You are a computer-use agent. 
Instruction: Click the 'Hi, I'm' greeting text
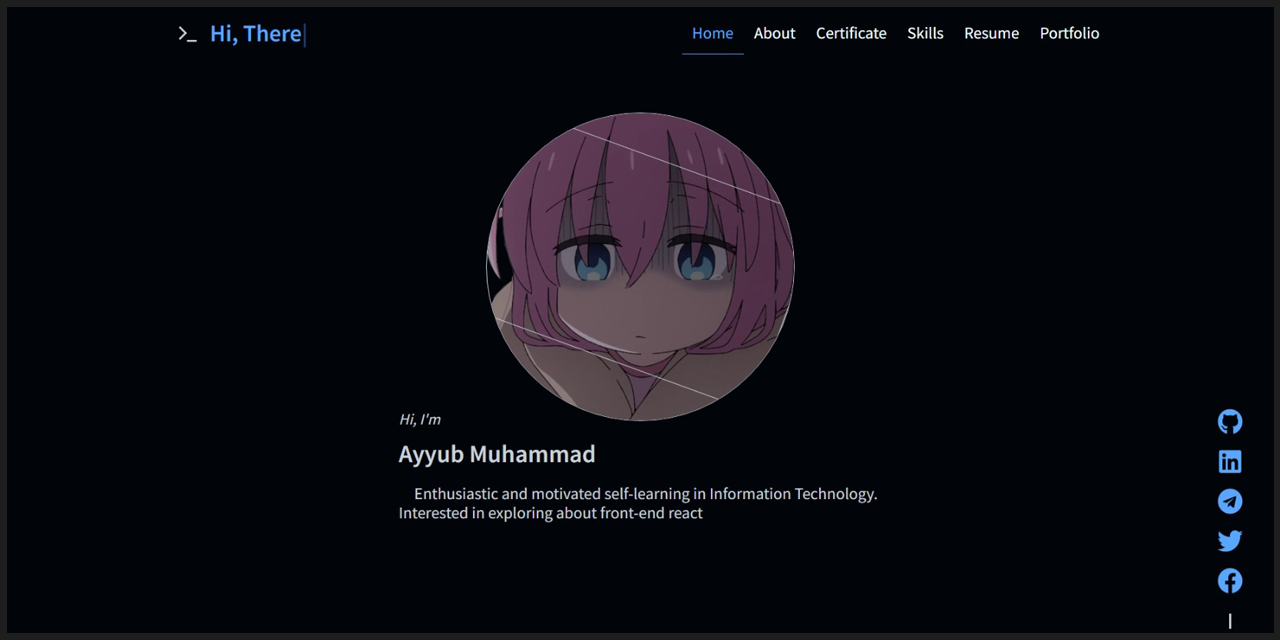[x=420, y=419]
